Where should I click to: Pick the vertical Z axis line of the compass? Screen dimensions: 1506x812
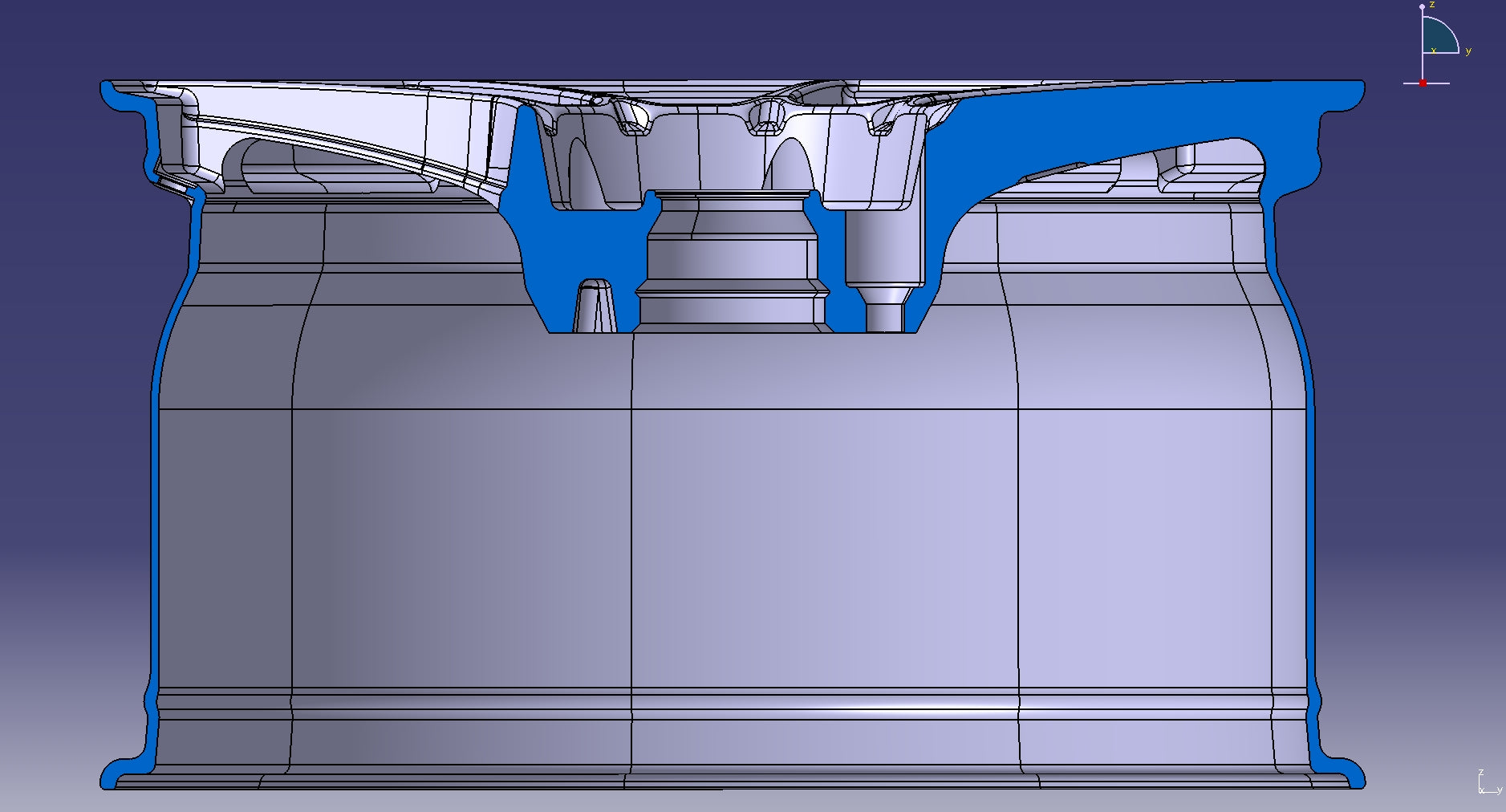pyautogui.click(x=1423, y=64)
